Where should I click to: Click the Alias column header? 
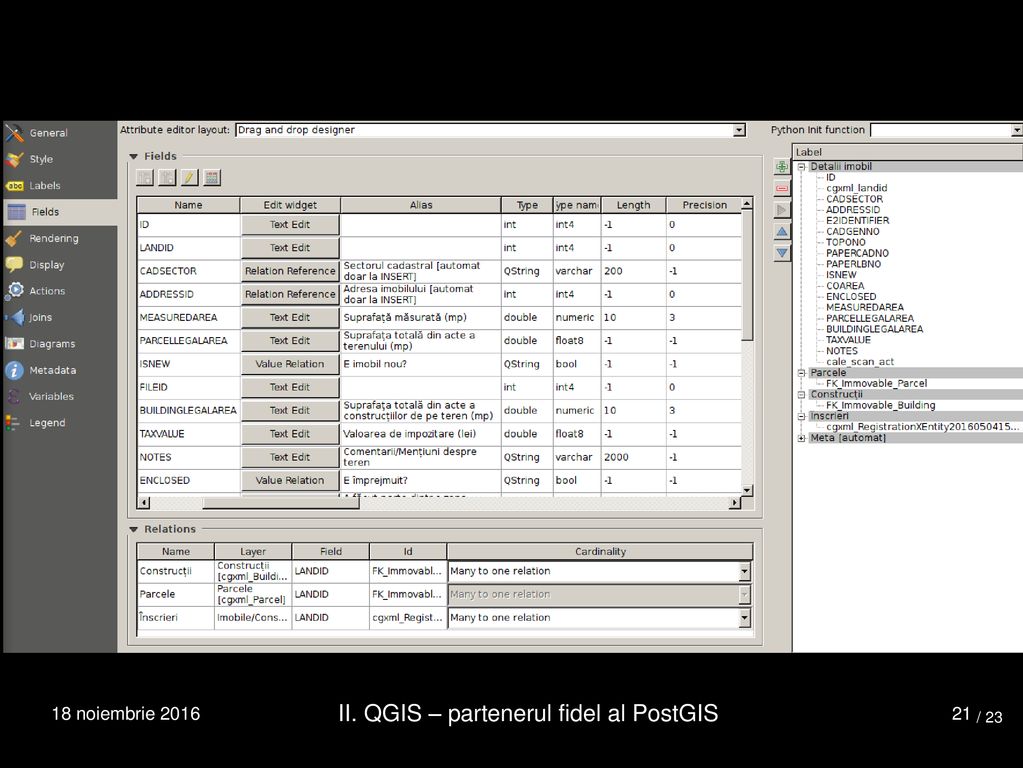tap(421, 205)
